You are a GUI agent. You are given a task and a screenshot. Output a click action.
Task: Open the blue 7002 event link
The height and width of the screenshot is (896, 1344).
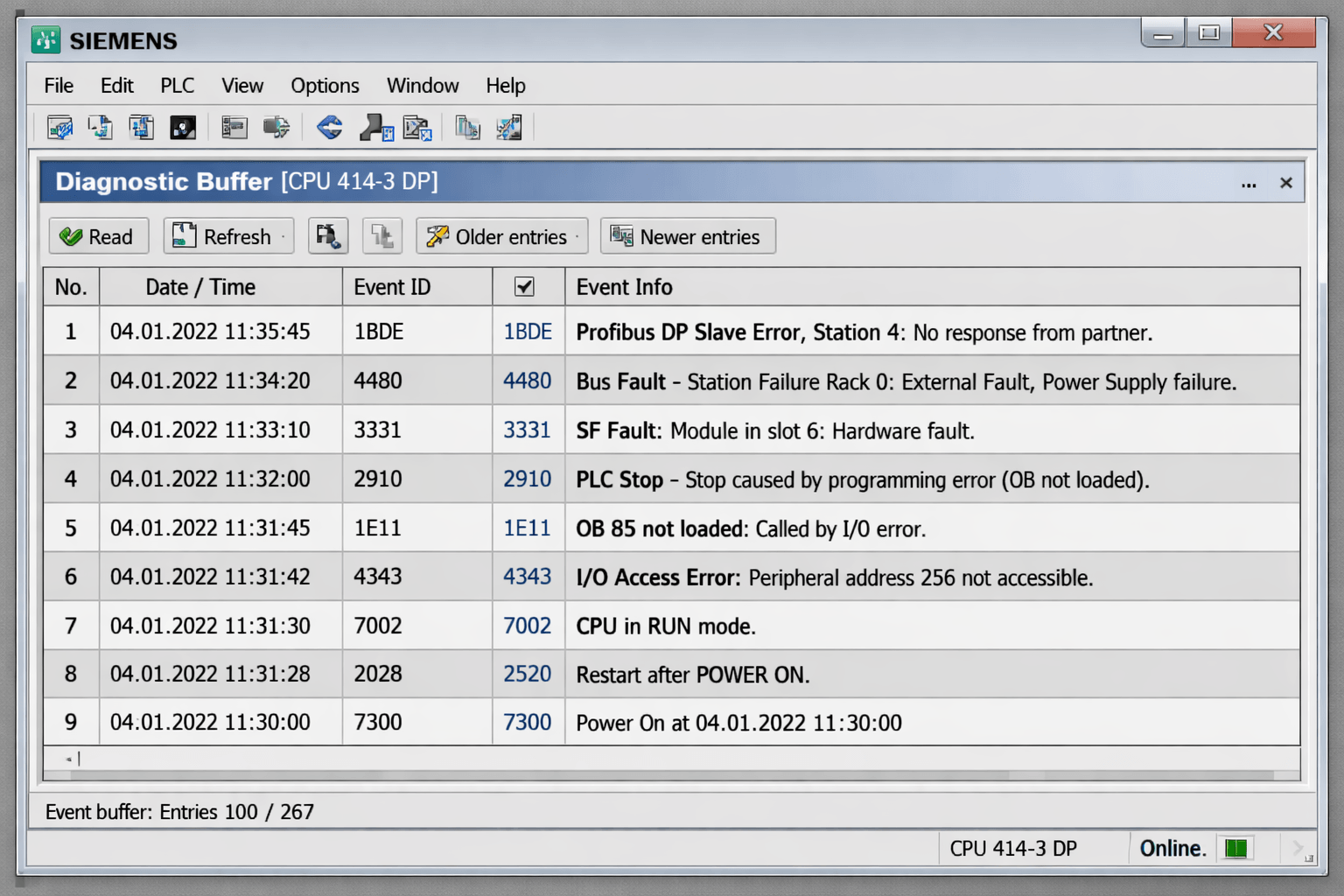pos(527,626)
